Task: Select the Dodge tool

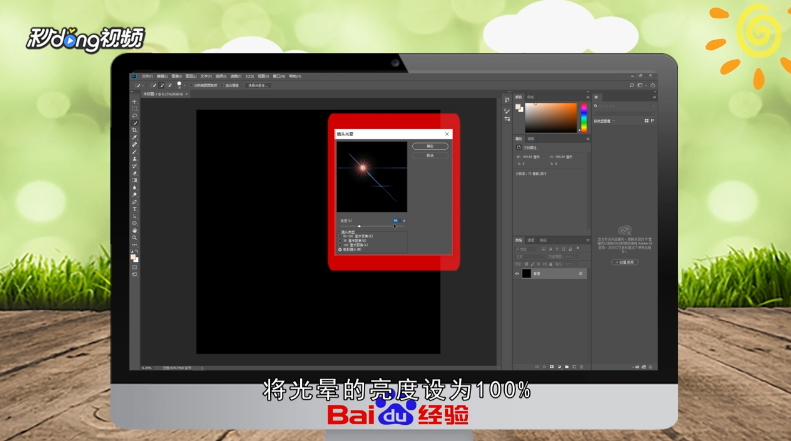Action: (135, 195)
